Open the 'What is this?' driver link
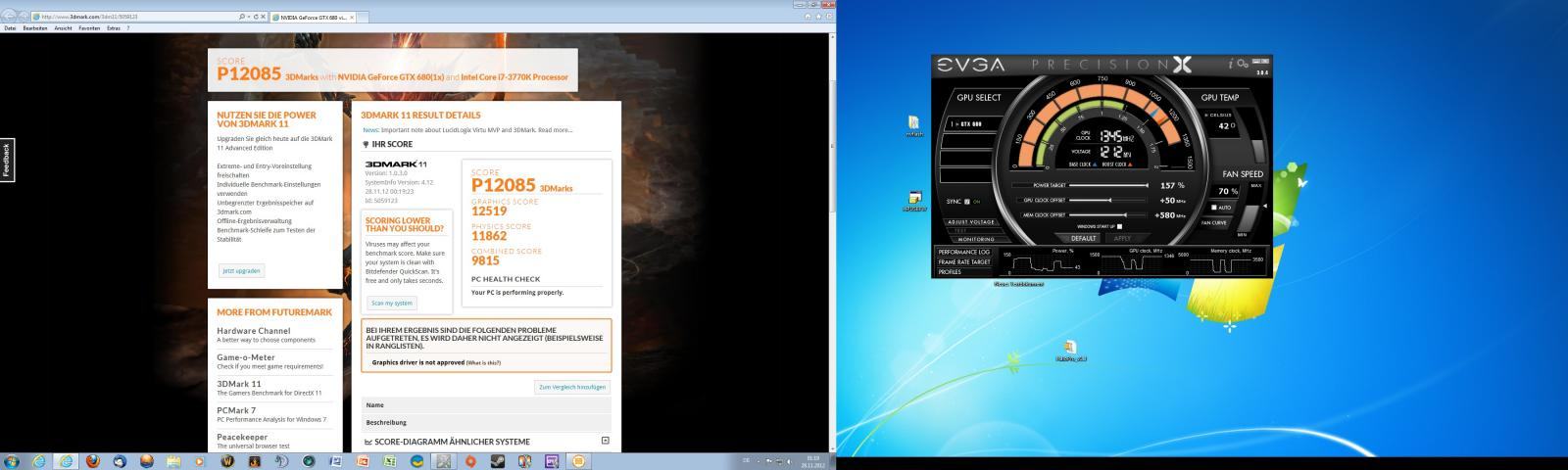The height and width of the screenshot is (470, 1568). pos(483,363)
